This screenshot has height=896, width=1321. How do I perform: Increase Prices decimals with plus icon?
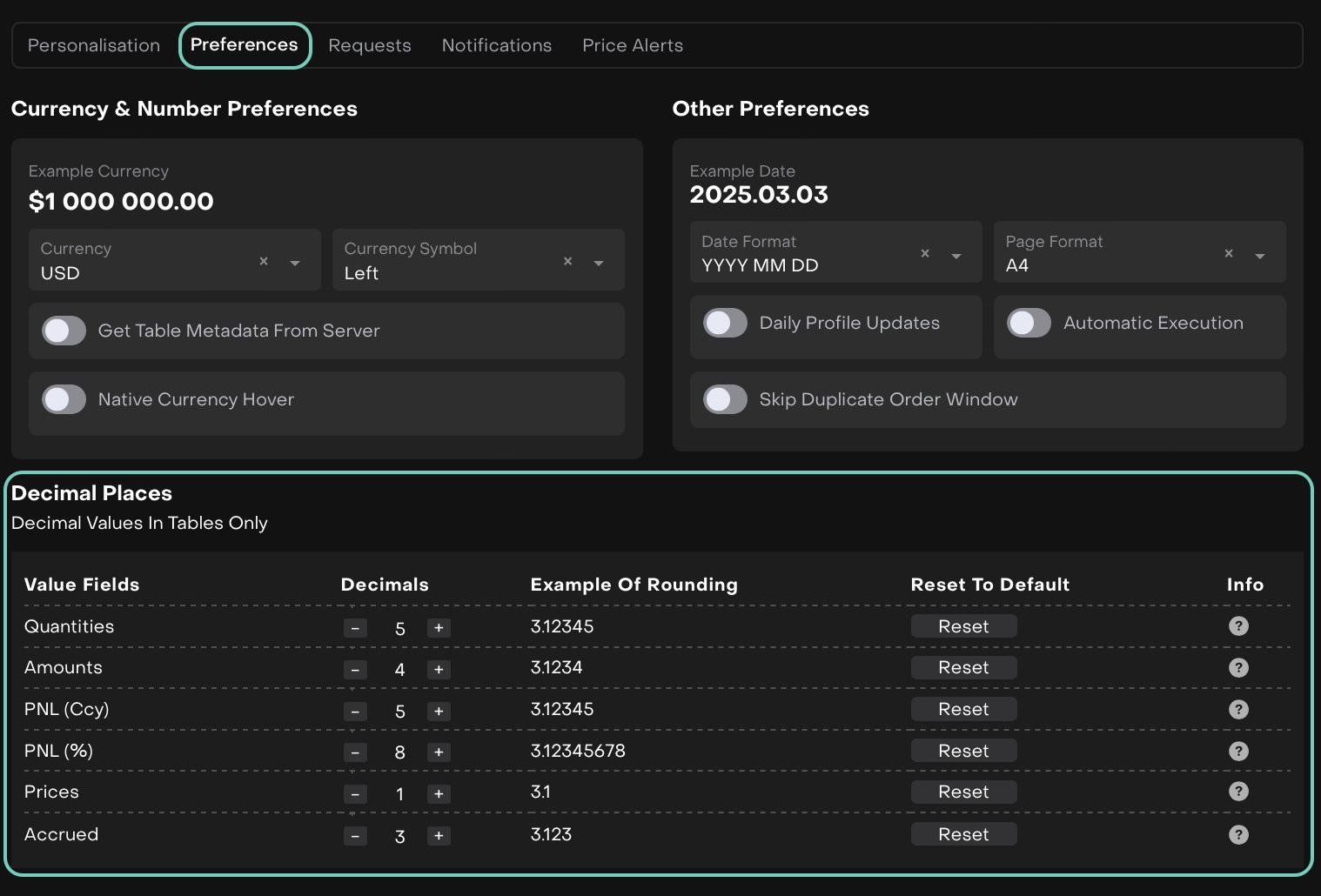pyautogui.click(x=439, y=794)
